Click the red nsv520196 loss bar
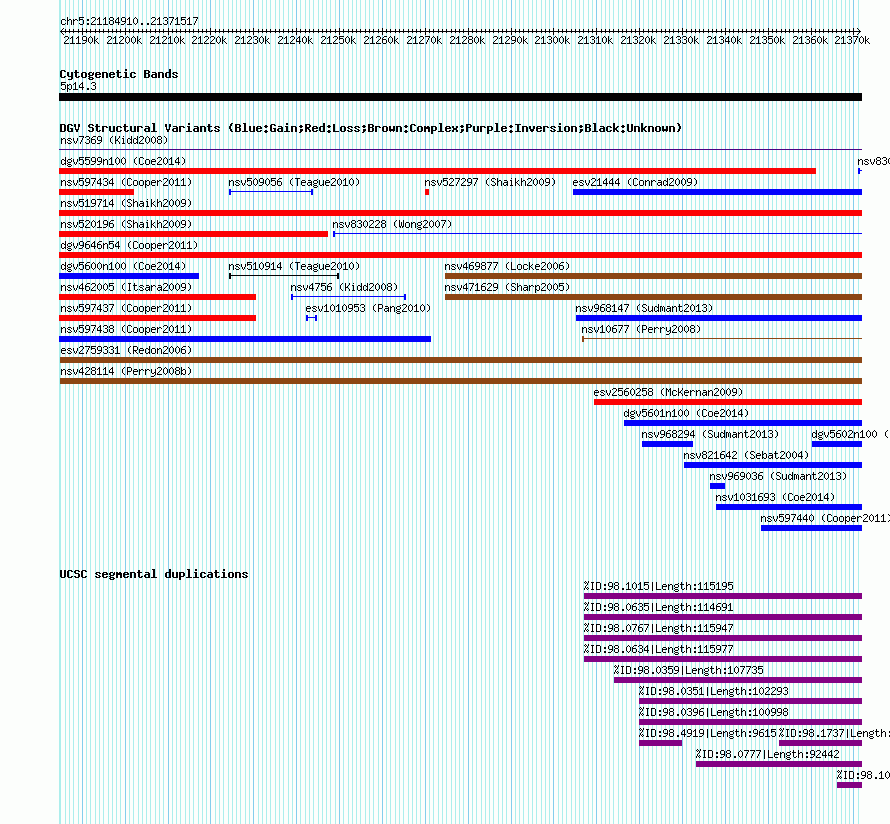The width and height of the screenshot is (890, 824). [x=194, y=234]
